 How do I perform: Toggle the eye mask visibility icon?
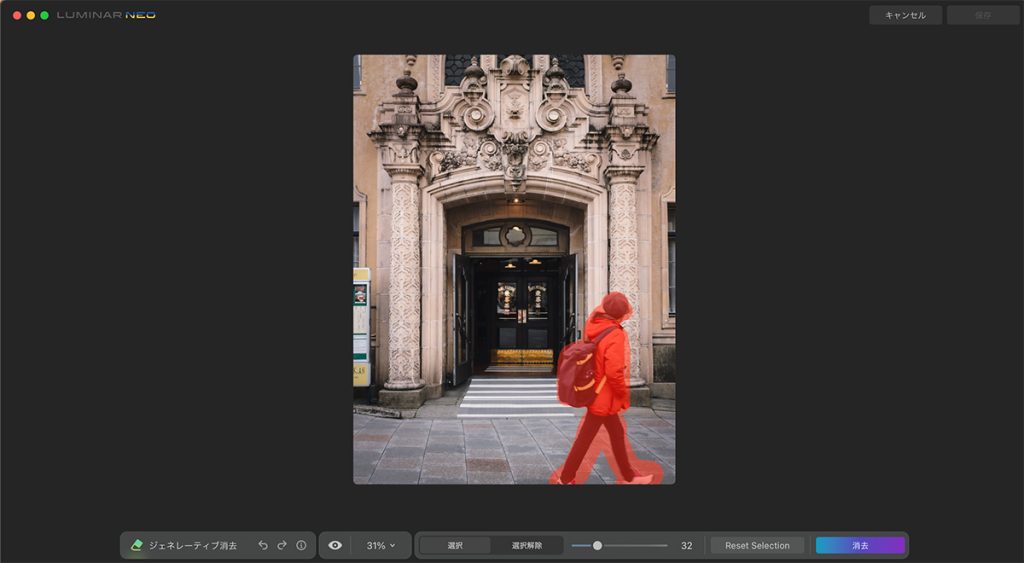(335, 545)
